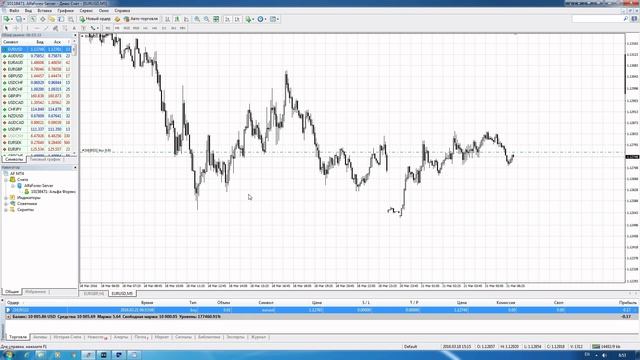Open the new chart toolbar icon
The width and height of the screenshot is (640, 360).
(x=7, y=19)
